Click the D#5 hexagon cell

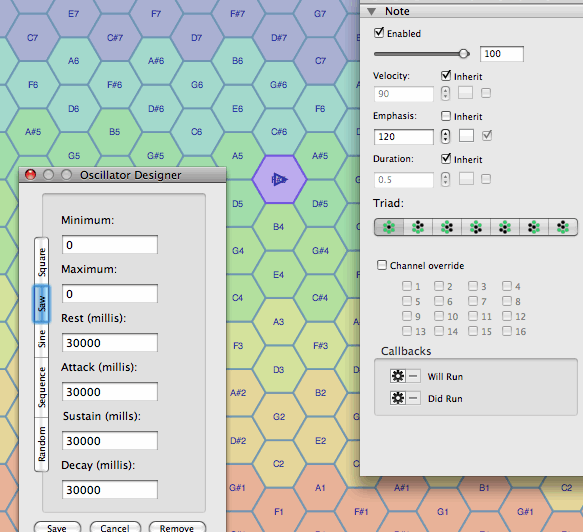pos(320,204)
